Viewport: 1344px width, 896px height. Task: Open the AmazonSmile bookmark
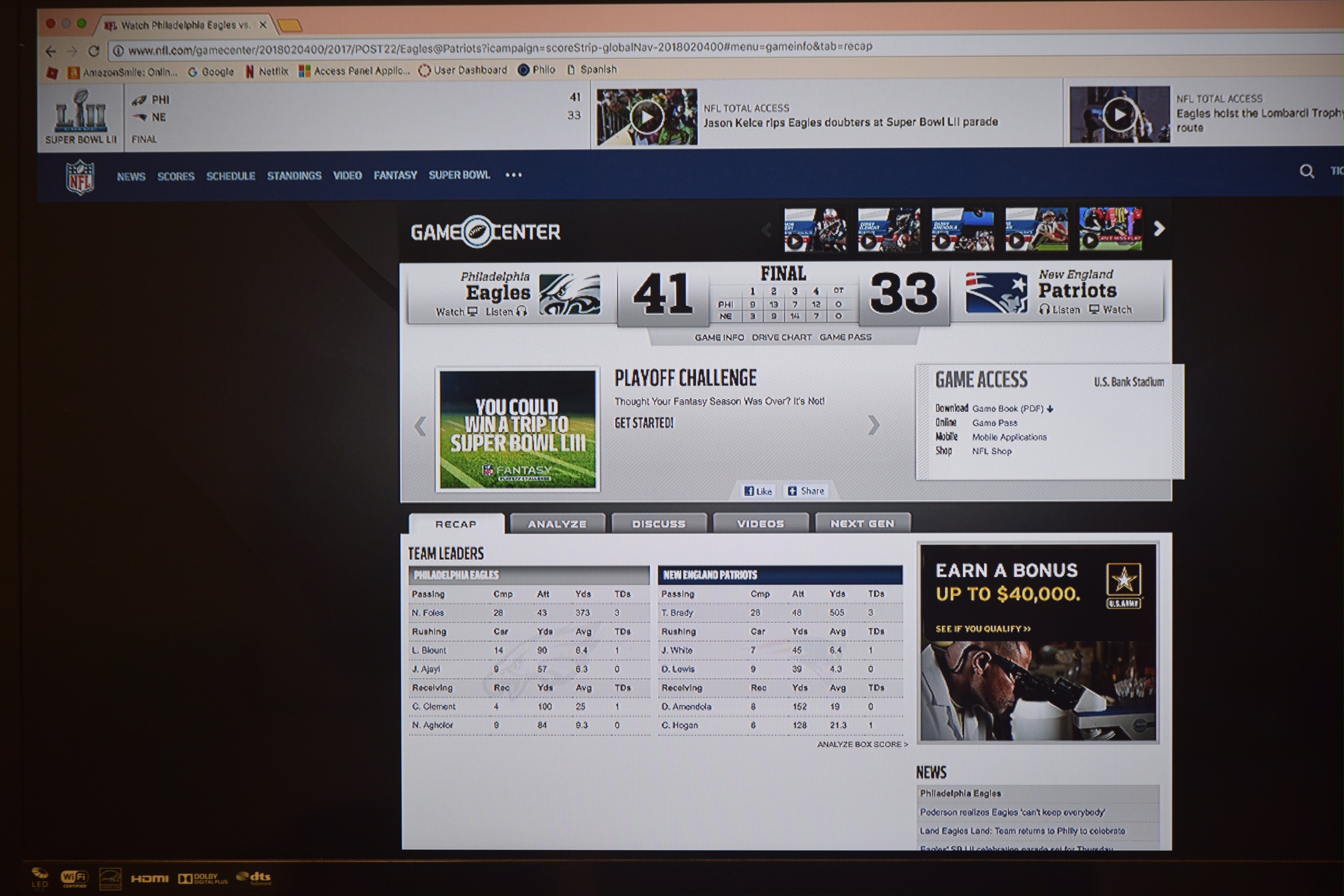point(122,73)
